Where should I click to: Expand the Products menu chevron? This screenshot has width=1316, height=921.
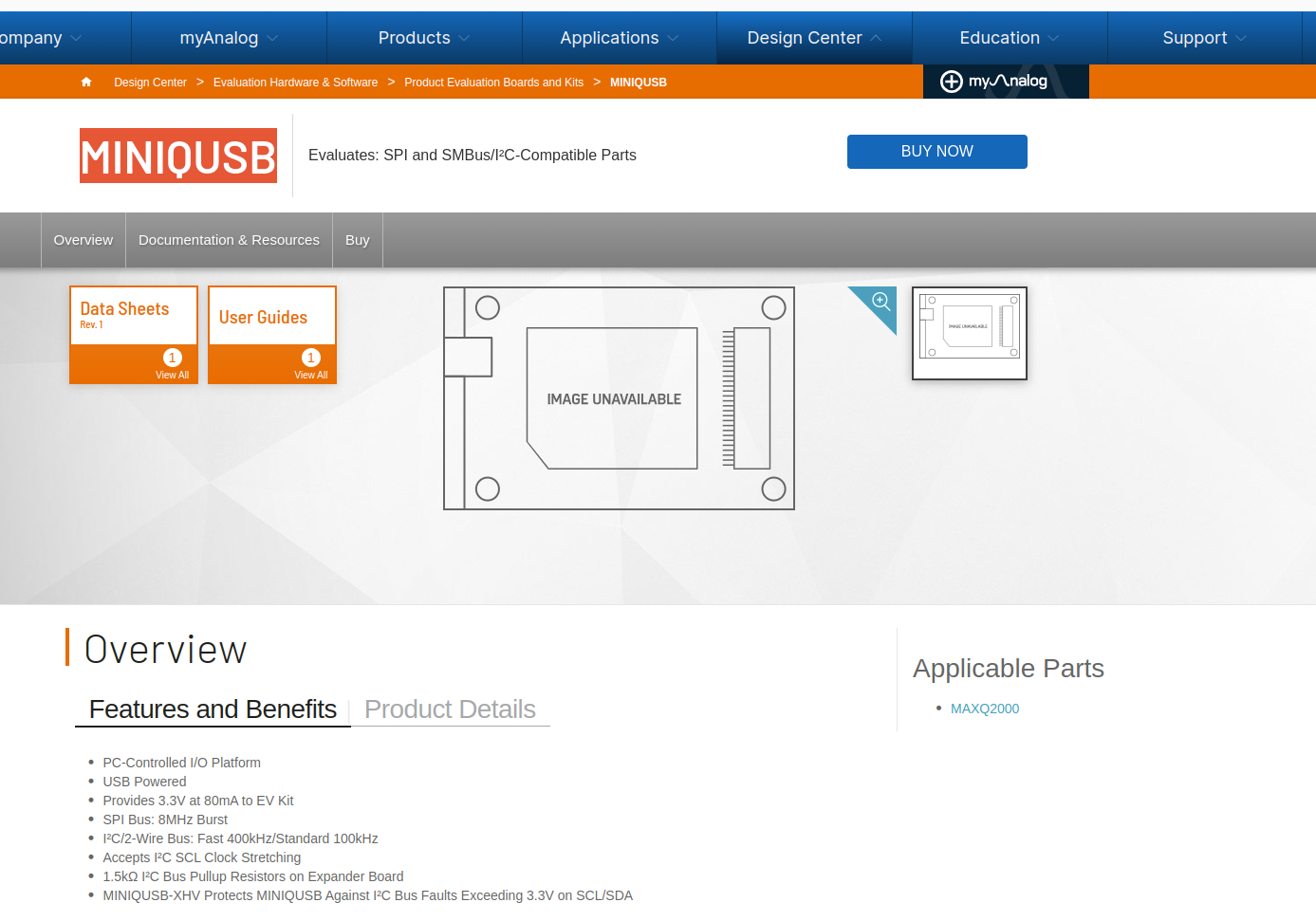465,39
